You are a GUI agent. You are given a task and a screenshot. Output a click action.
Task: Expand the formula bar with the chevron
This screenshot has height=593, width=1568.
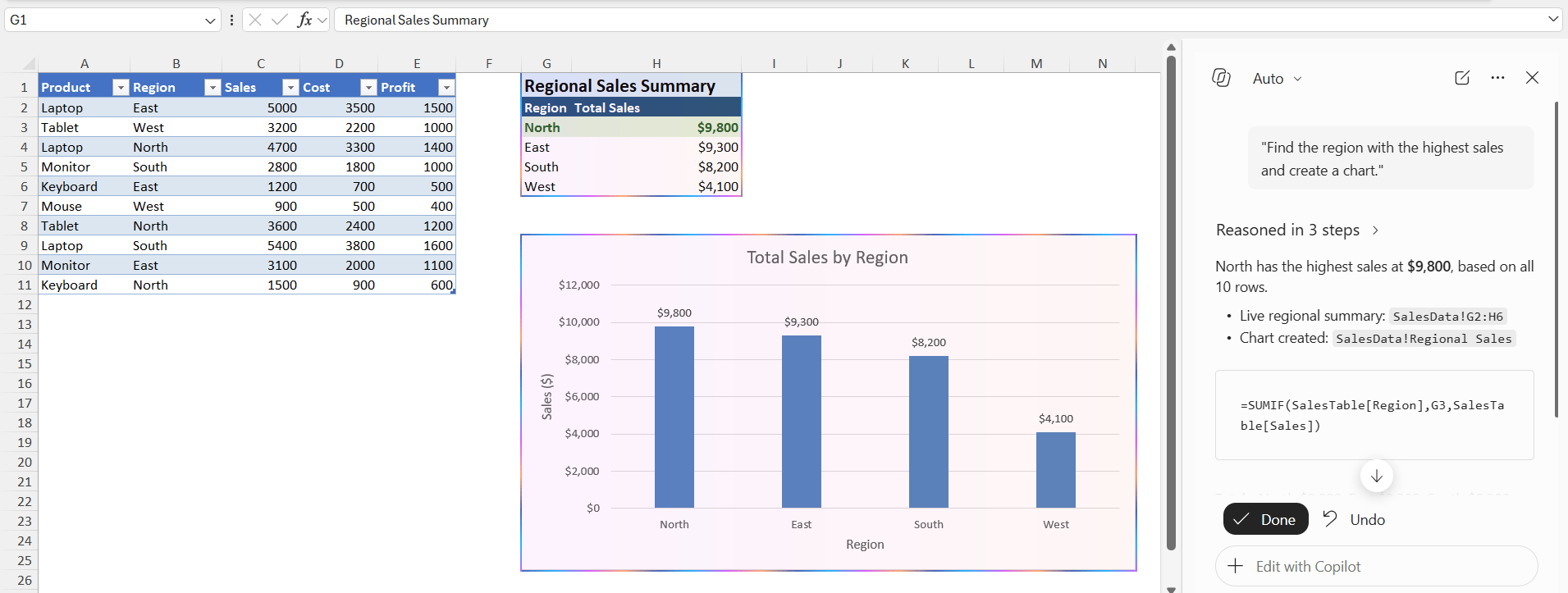[x=1552, y=19]
